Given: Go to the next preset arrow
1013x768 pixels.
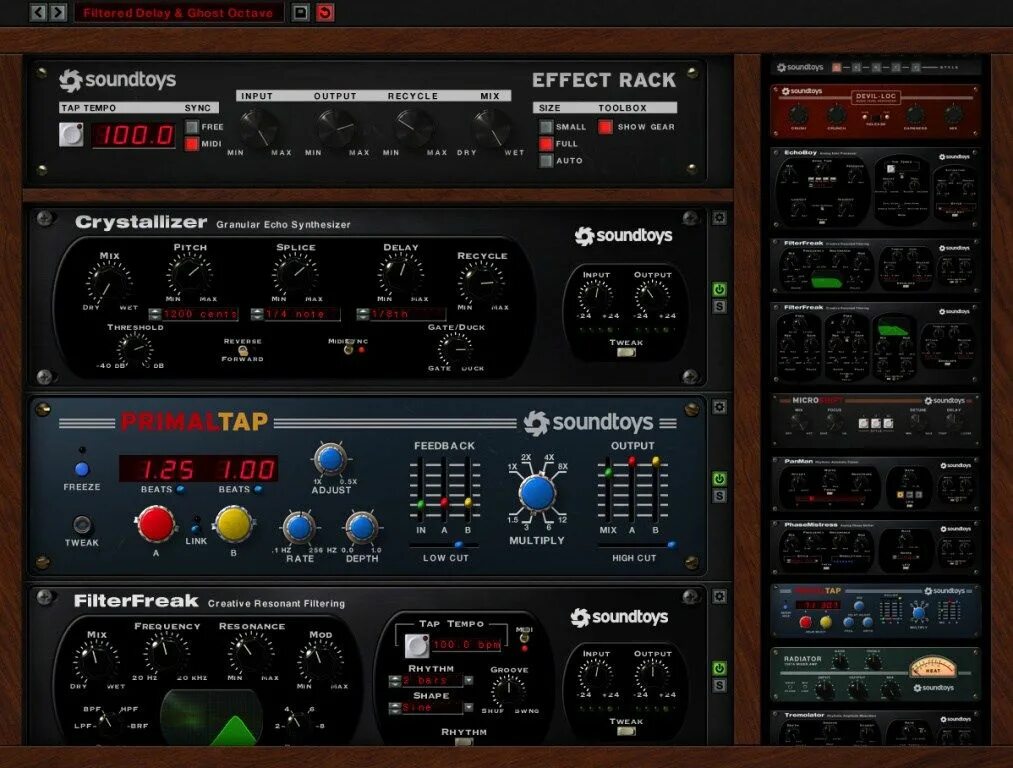Looking at the screenshot, I should [58, 12].
